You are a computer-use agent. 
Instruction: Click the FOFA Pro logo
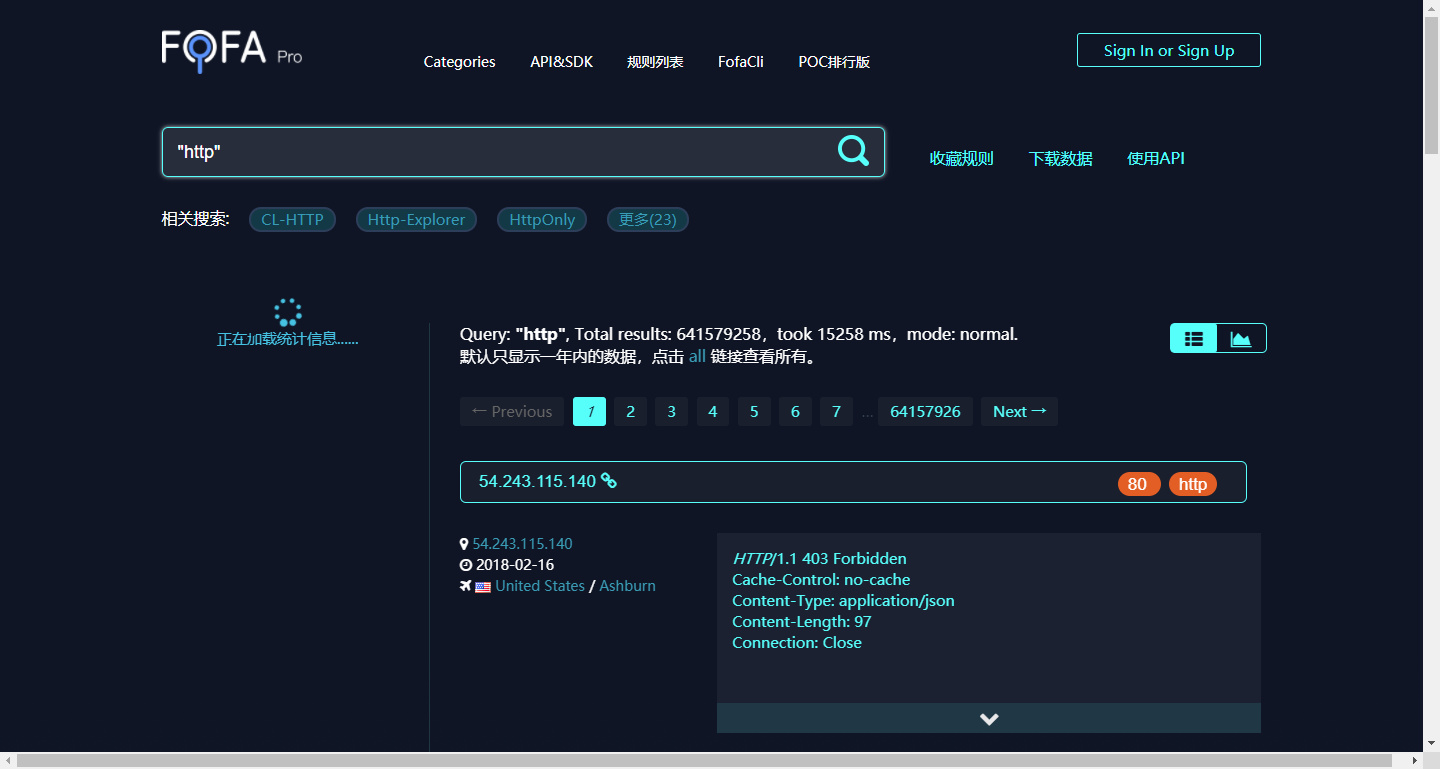click(x=232, y=50)
